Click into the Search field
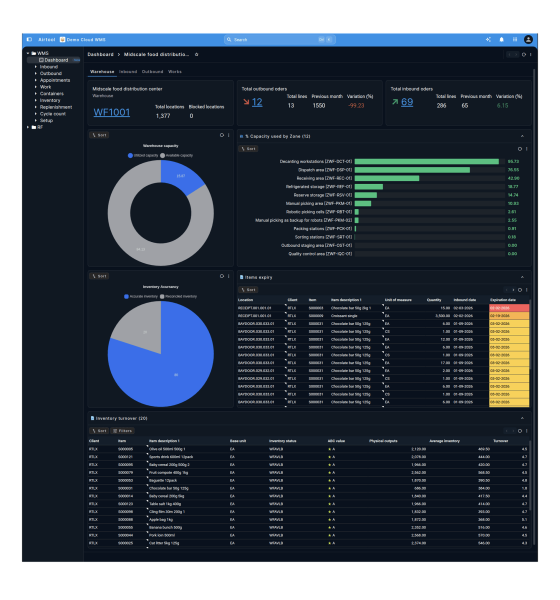Image resolution: width=560 pixels, height=600 pixels. tap(279, 39)
